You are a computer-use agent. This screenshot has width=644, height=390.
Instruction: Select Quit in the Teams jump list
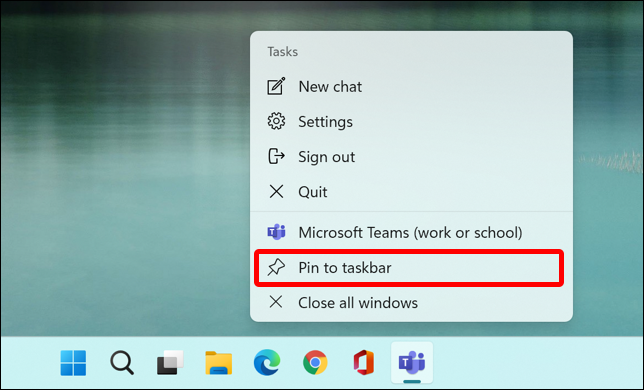tap(411, 192)
